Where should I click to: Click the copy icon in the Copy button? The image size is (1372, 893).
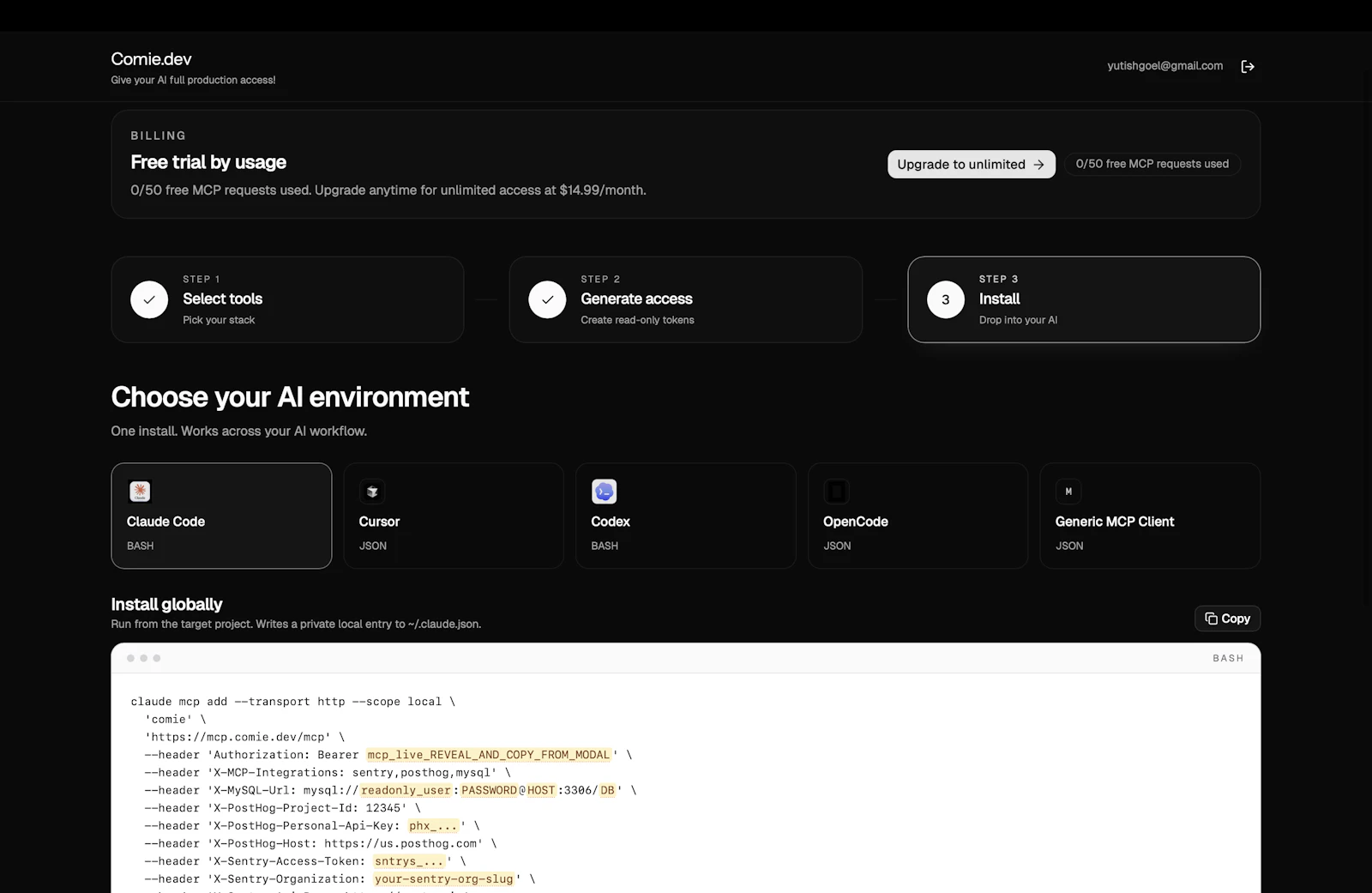(1211, 618)
